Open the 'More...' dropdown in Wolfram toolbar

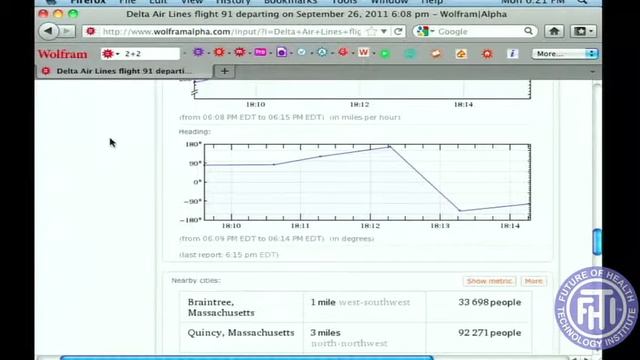(x=564, y=53)
